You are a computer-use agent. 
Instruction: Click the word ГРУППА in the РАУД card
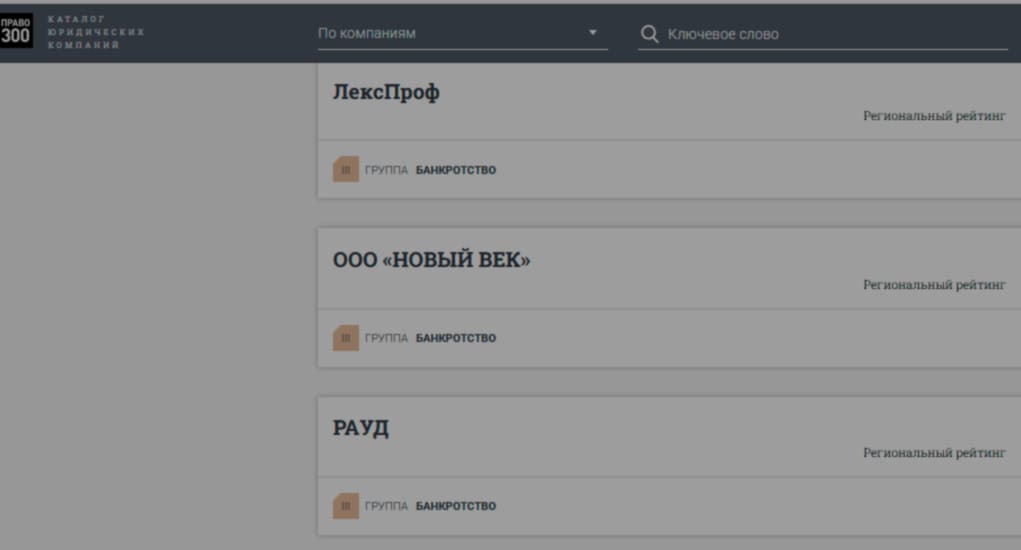(x=386, y=506)
